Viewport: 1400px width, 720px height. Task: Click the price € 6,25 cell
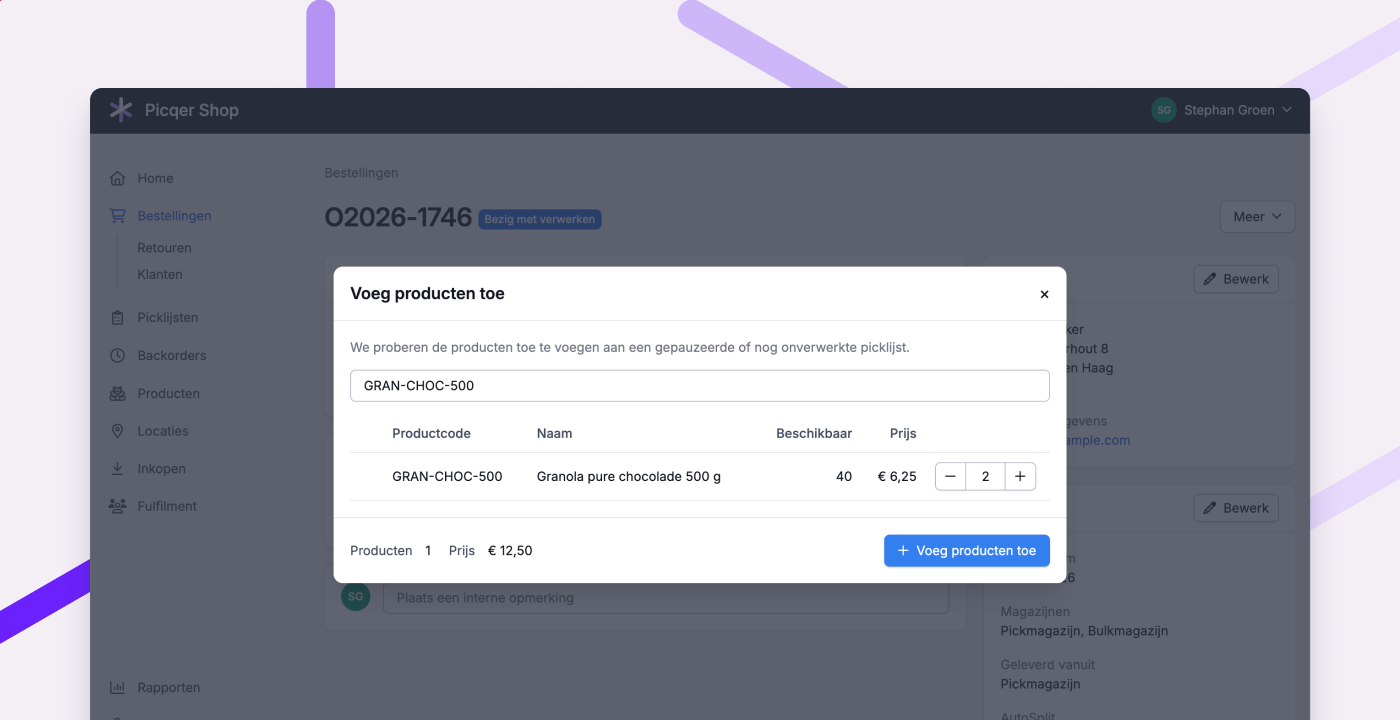point(897,477)
